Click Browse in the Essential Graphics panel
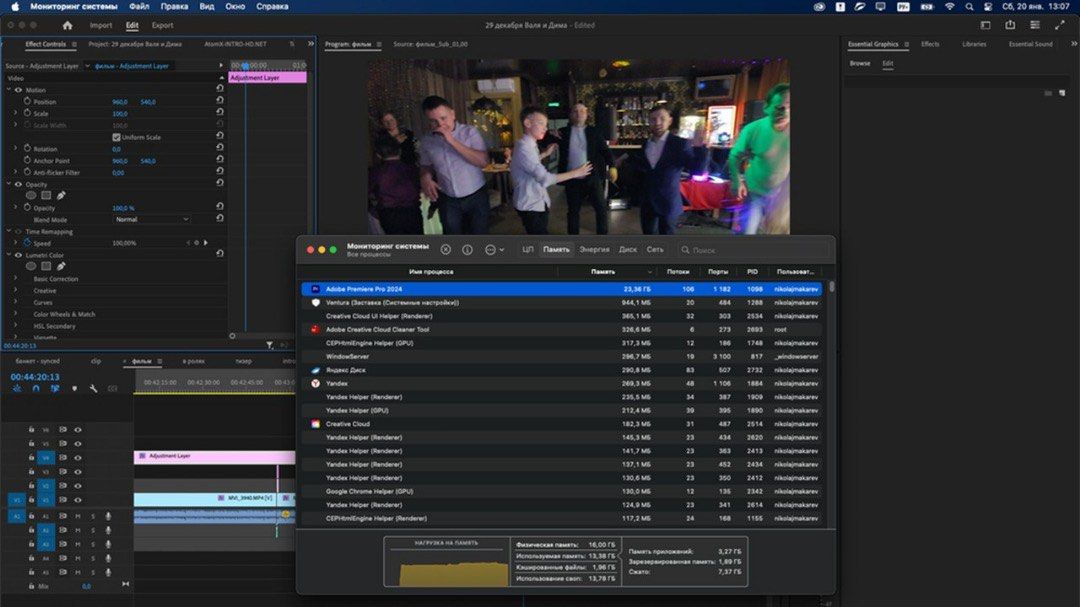This screenshot has width=1080, height=607. (860, 61)
